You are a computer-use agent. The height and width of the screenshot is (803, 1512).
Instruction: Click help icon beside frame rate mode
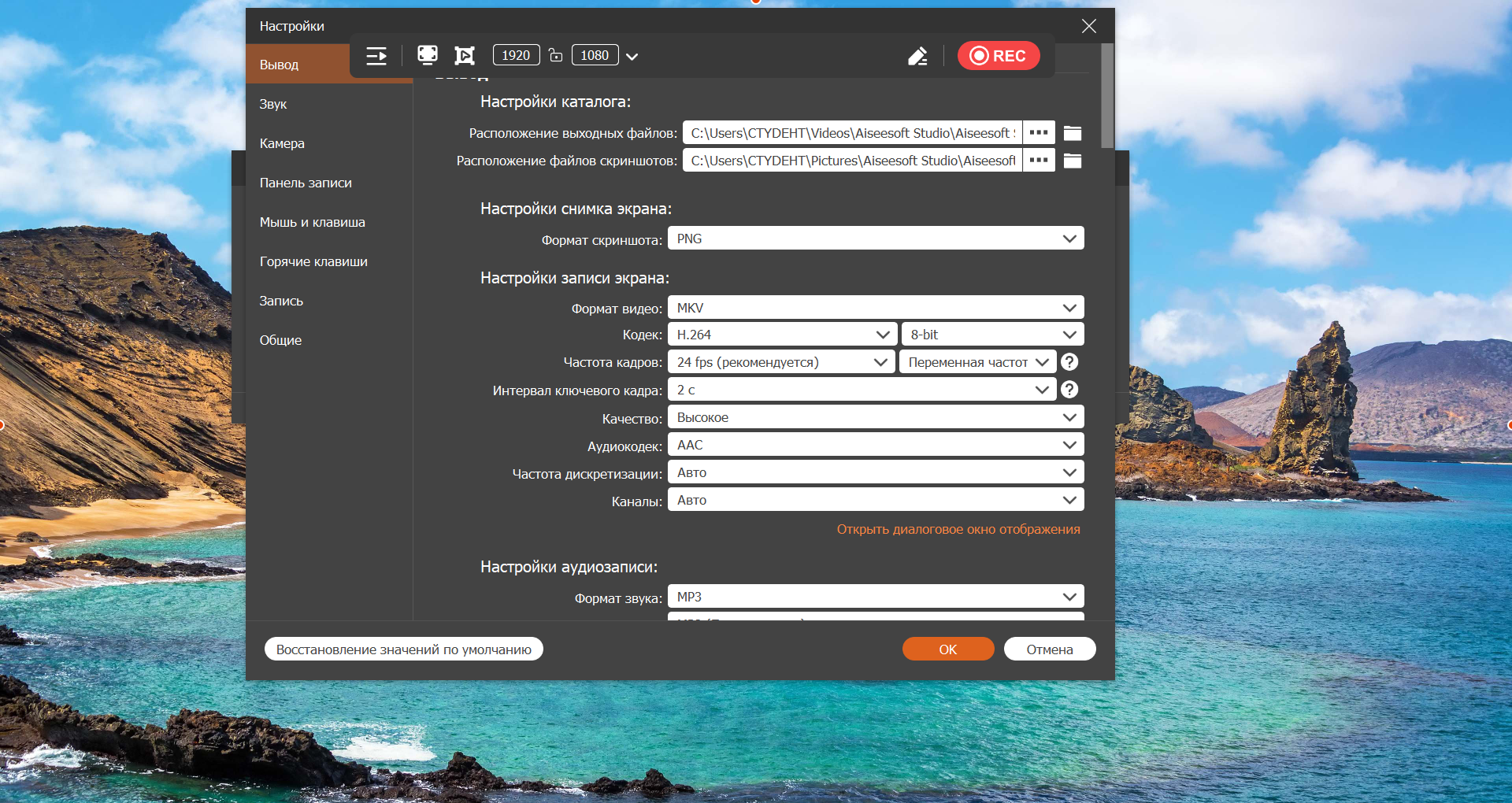click(x=1069, y=362)
